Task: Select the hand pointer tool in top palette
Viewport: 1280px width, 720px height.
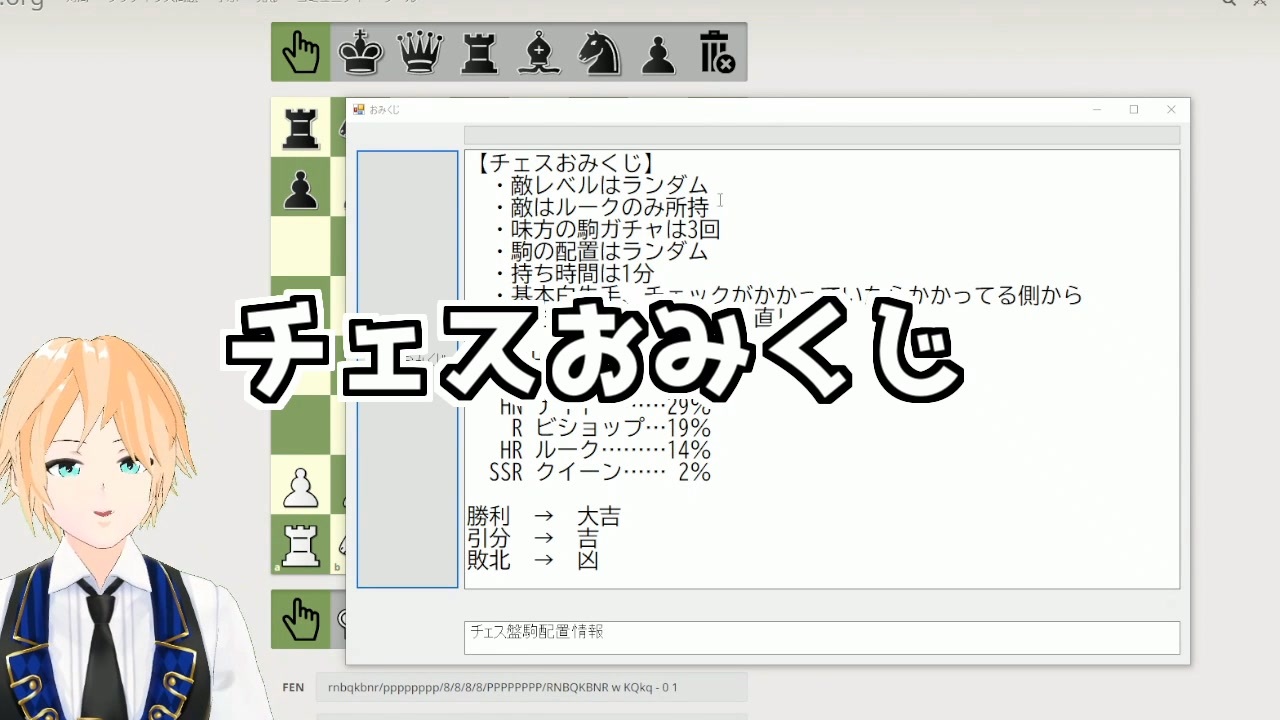Action: pos(300,52)
